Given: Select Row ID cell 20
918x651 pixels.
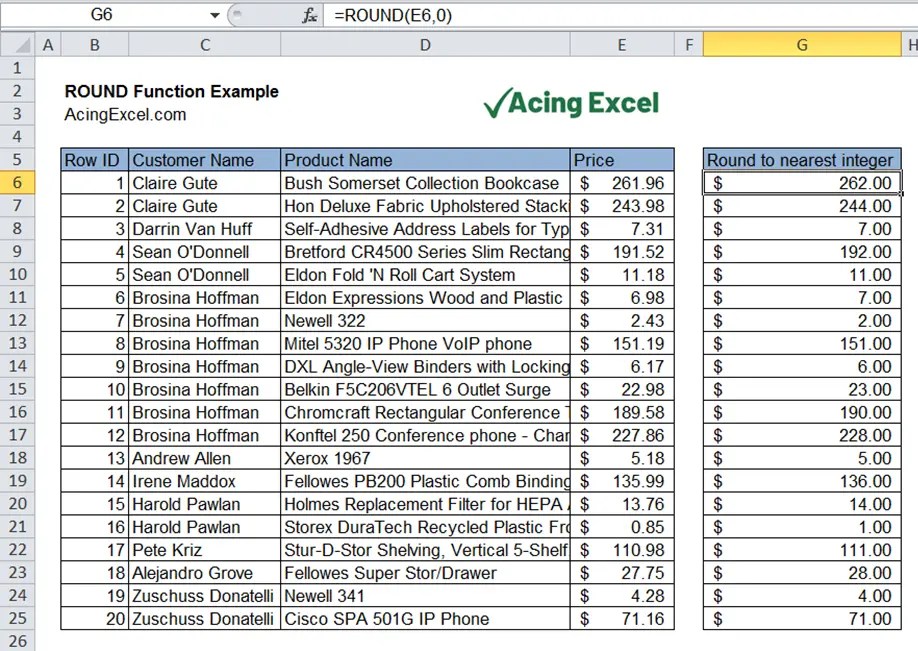Looking at the screenshot, I should 94,618.
